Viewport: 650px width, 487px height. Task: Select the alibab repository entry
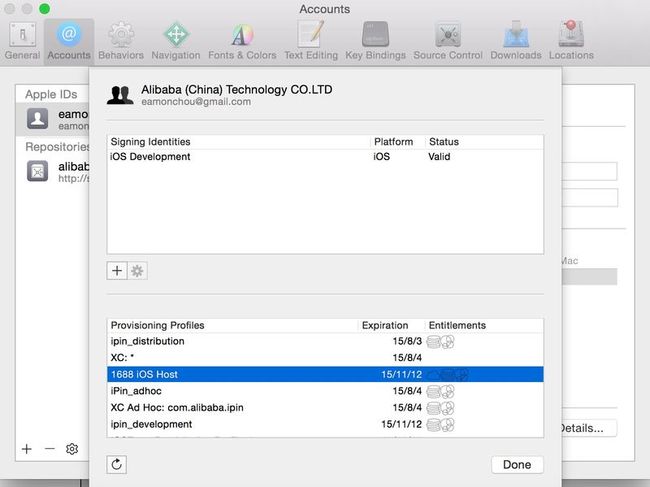click(53, 172)
